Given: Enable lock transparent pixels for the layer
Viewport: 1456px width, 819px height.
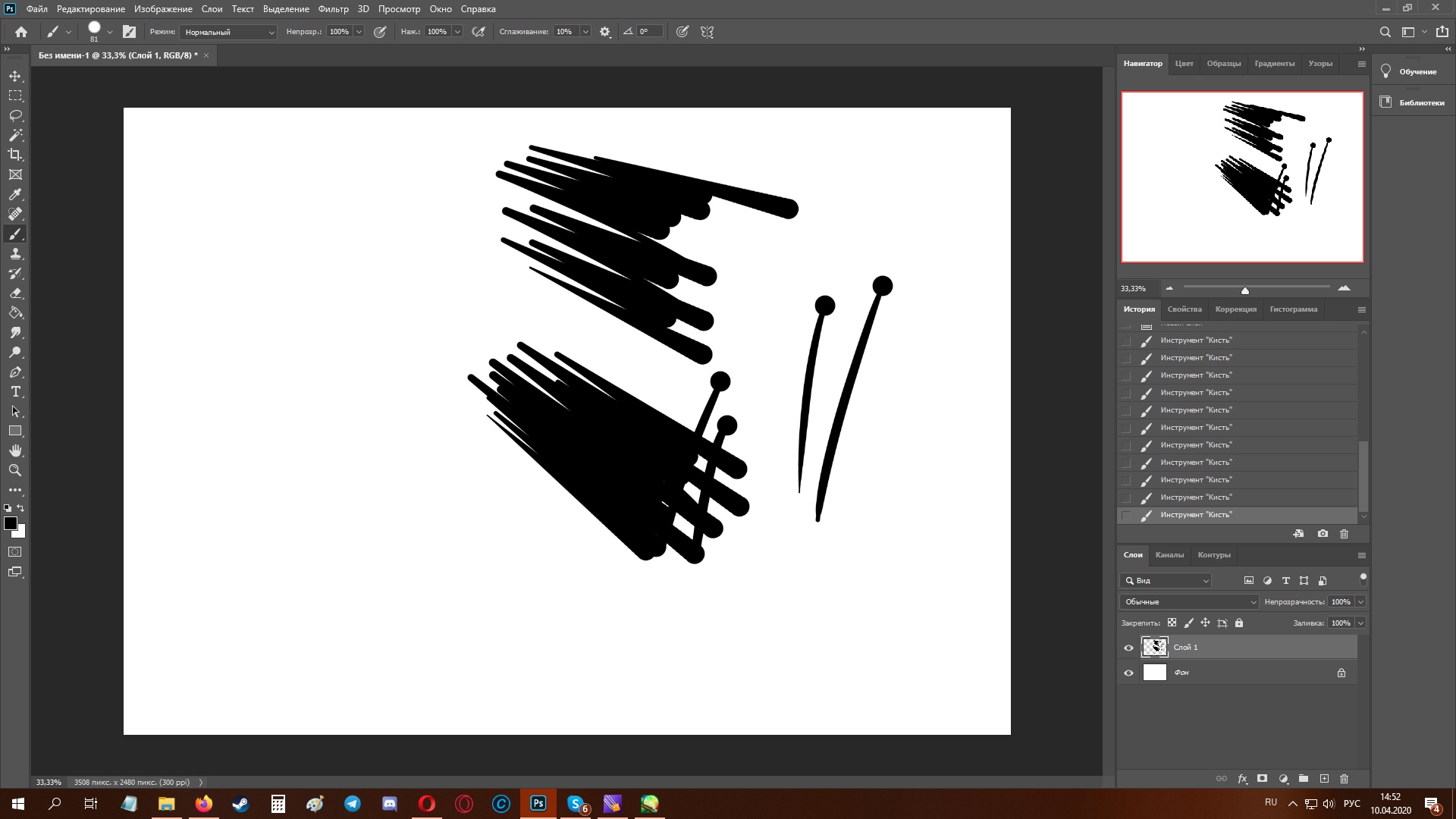Looking at the screenshot, I should pyautogui.click(x=1172, y=623).
